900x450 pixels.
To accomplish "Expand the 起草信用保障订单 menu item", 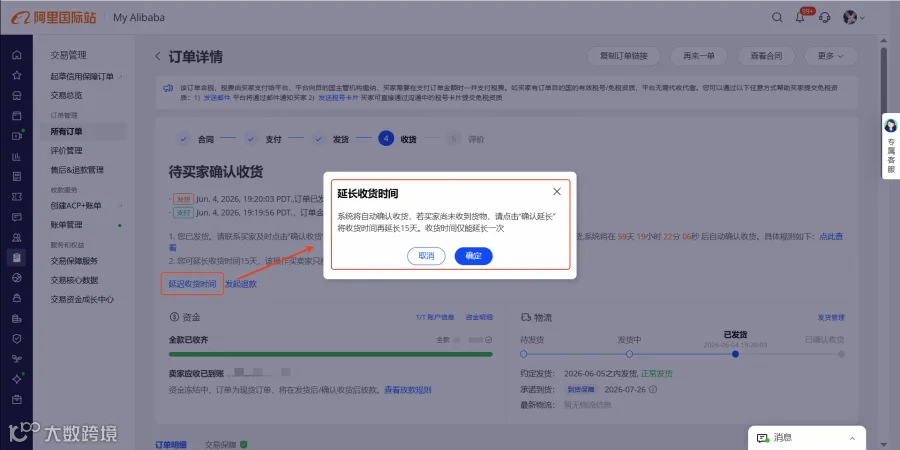I will [x=87, y=76].
